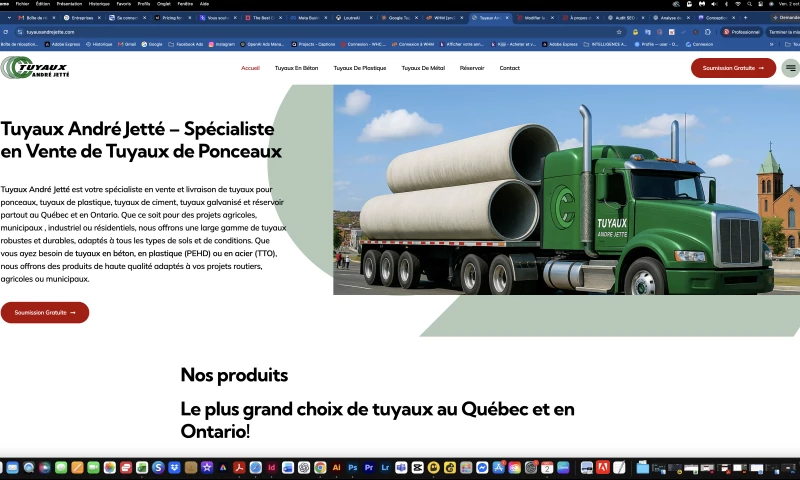The width and height of the screenshot is (800, 480).
Task: Open the Gmail bookmark
Action: tap(127, 44)
